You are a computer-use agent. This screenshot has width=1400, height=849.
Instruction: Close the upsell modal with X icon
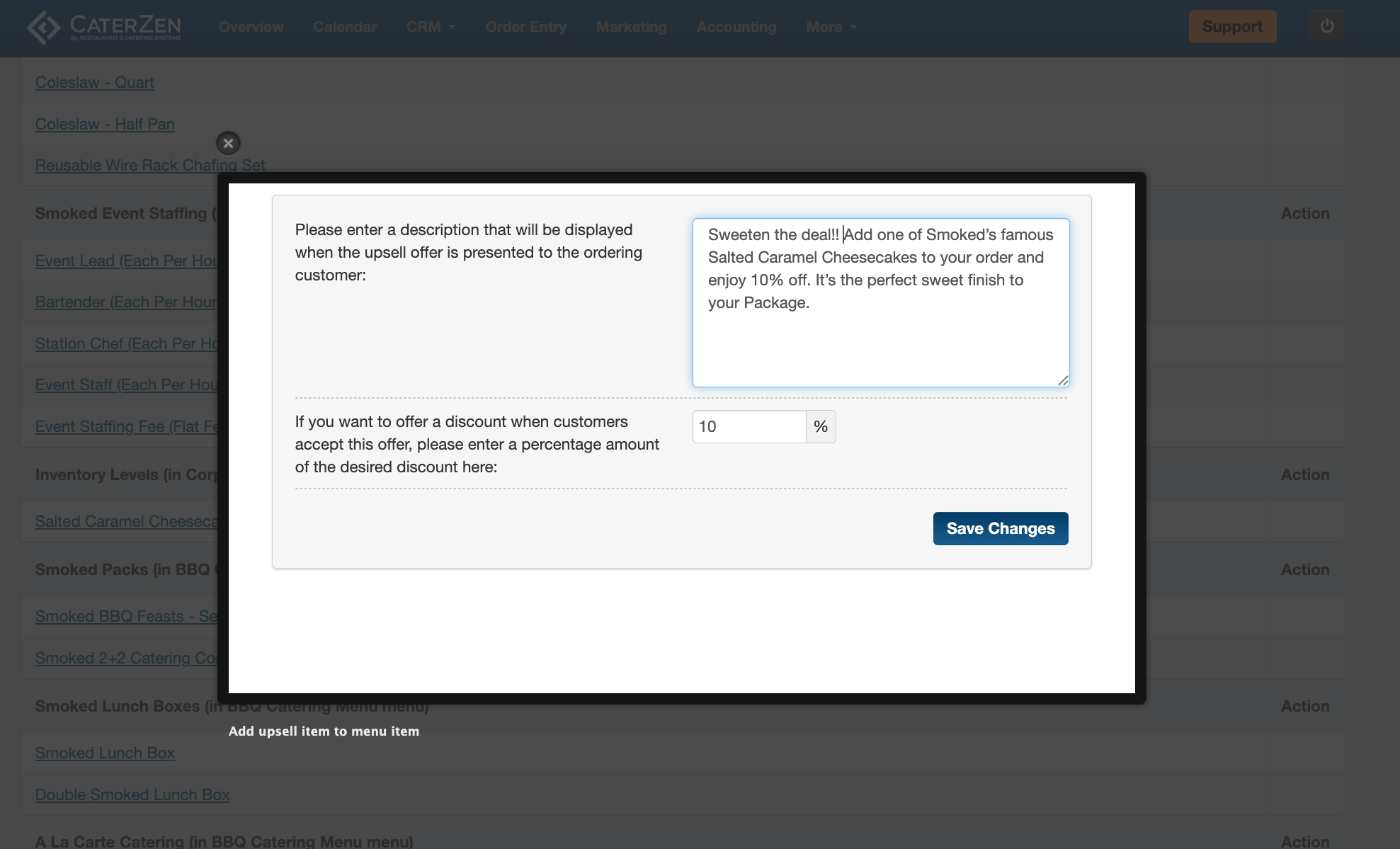(x=228, y=143)
